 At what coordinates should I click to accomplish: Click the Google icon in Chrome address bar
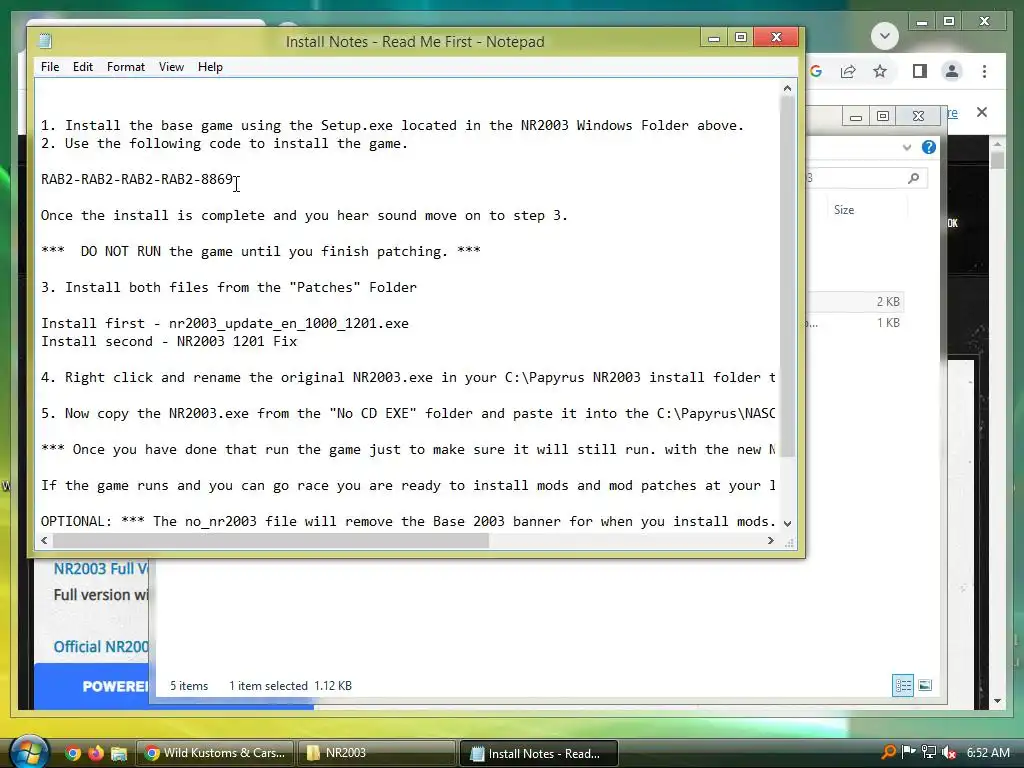click(x=816, y=71)
